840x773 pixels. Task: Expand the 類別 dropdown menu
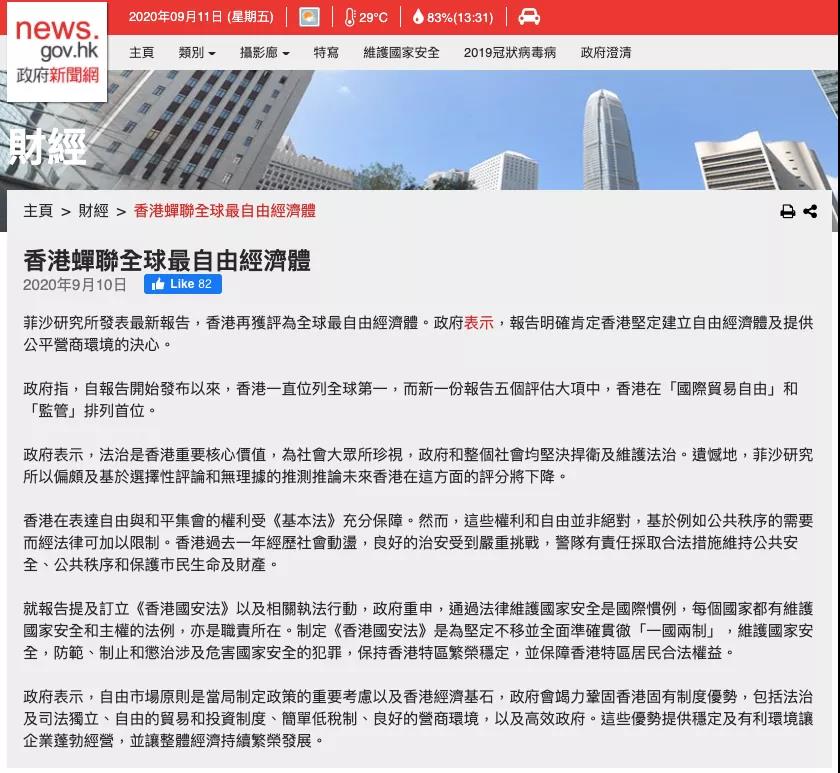197,53
